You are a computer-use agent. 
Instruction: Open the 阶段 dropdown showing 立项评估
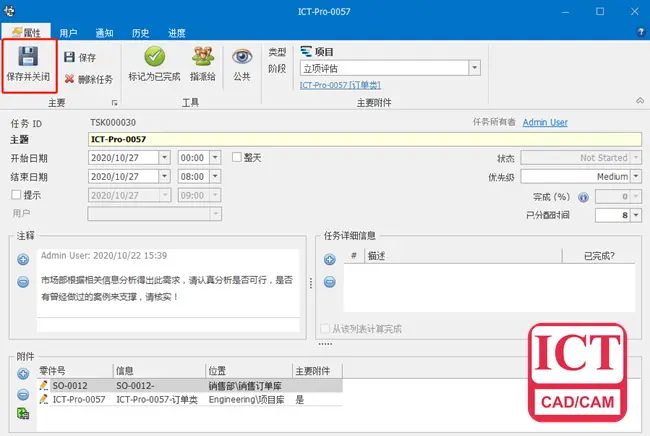tap(475, 68)
